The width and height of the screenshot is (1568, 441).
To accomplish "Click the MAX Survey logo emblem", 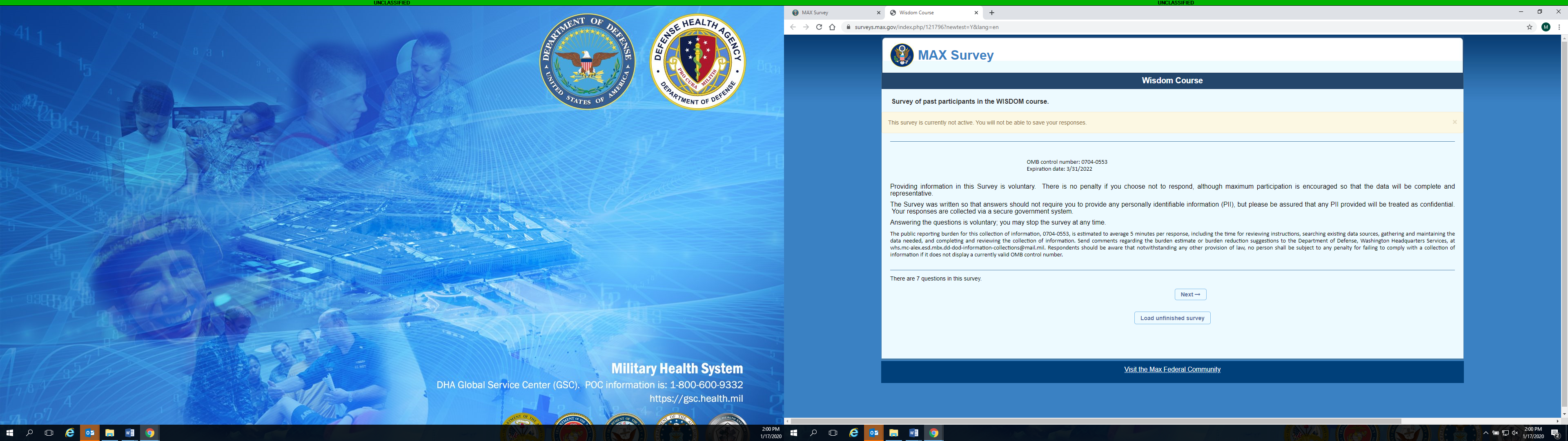I will coord(902,55).
